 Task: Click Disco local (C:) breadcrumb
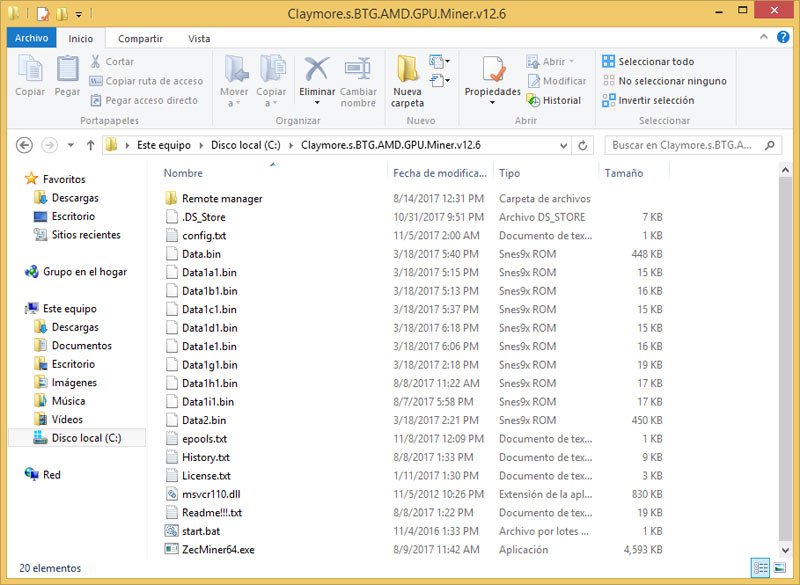246,145
